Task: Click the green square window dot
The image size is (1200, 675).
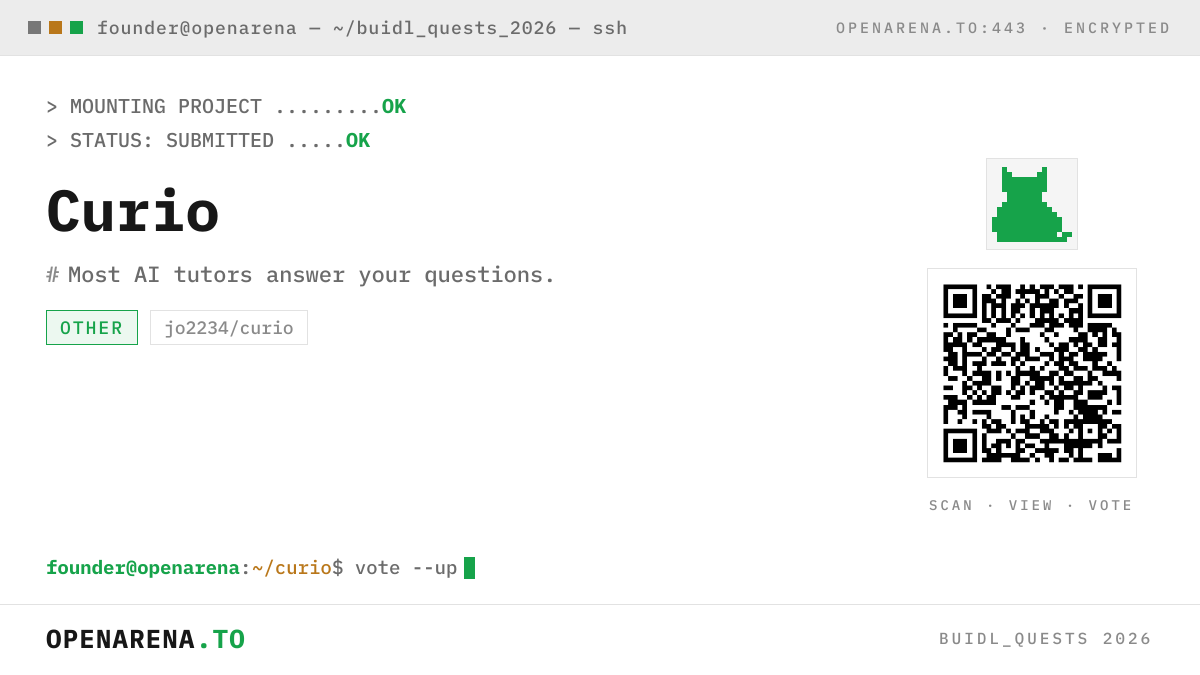Action: click(x=76, y=28)
